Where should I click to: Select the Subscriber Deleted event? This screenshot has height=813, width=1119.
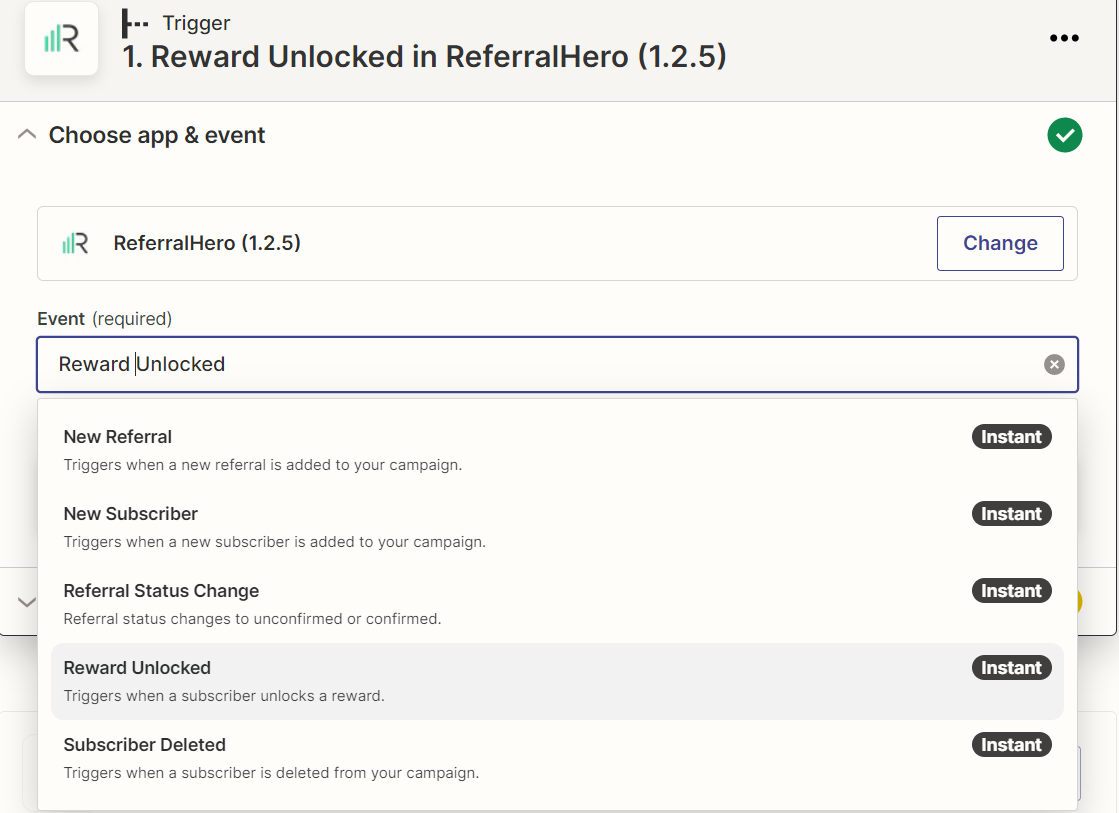pyautogui.click(x=145, y=745)
